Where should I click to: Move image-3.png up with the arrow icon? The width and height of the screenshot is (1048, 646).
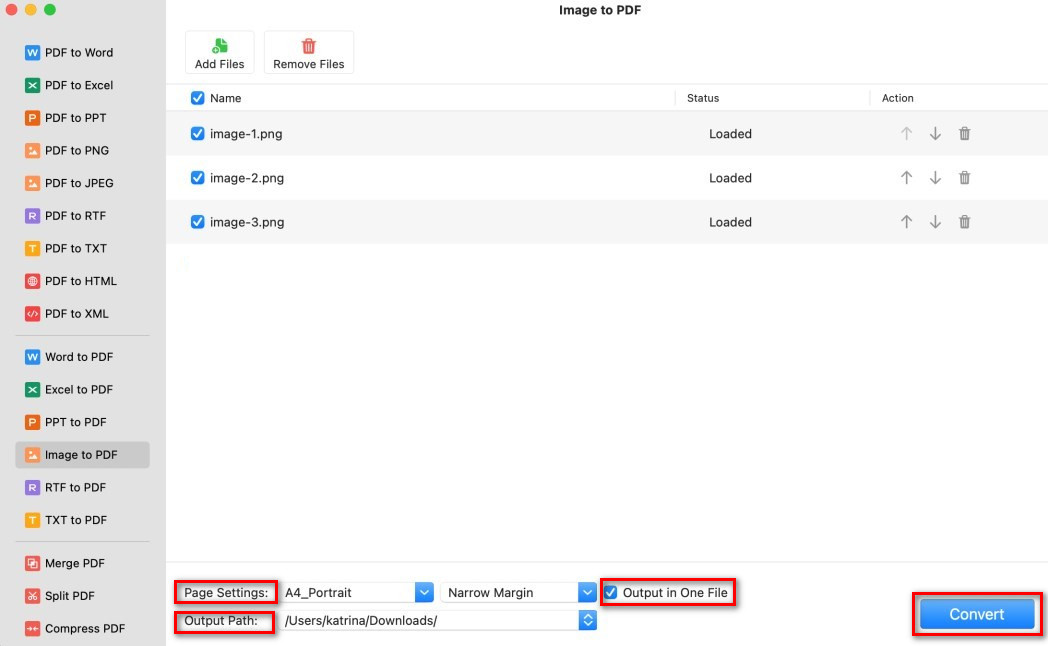coord(906,221)
